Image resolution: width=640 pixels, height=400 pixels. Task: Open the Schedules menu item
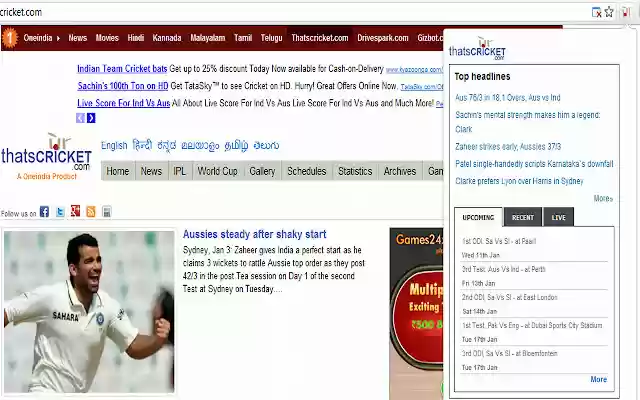(x=307, y=171)
